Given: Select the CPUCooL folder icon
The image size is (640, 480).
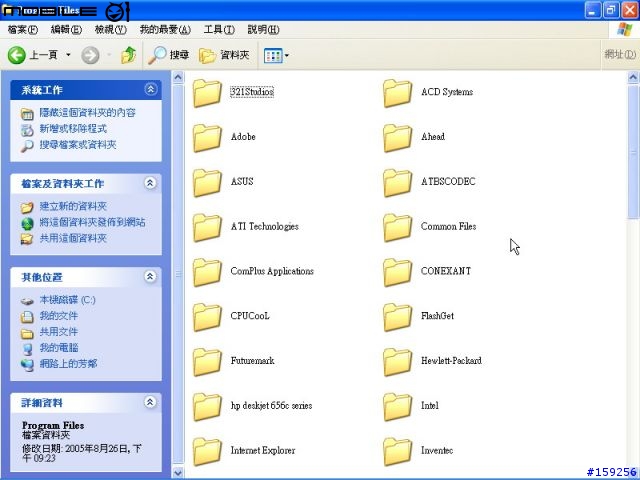Looking at the screenshot, I should 207,317.
